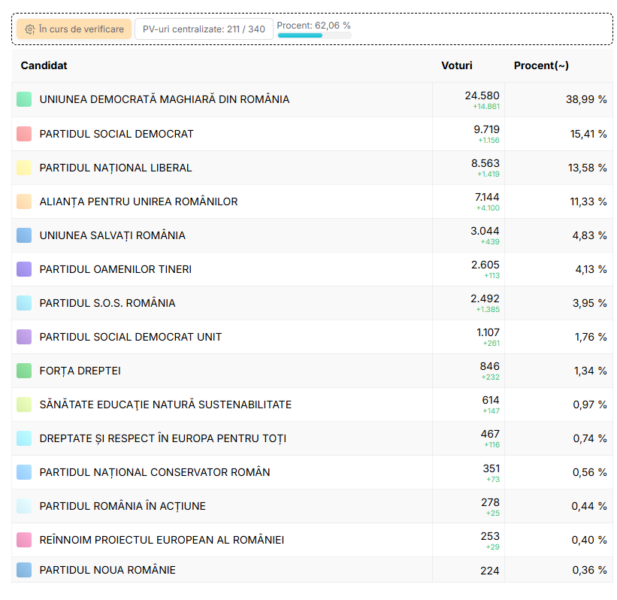
Task: Click purple swatch for Partidul Oamenilor Tineri
Action: pos(24,269)
